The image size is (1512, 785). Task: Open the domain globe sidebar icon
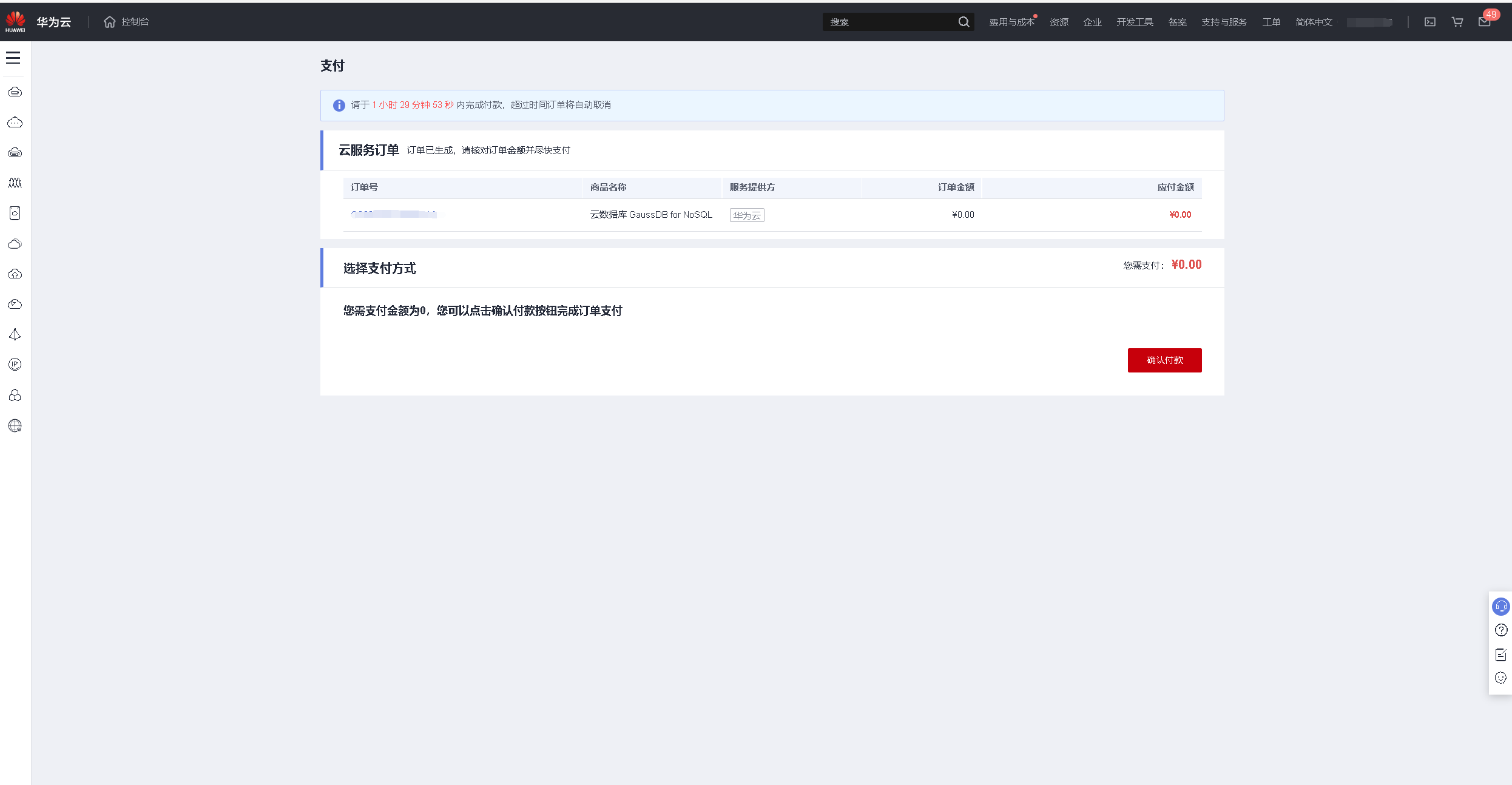(x=15, y=426)
